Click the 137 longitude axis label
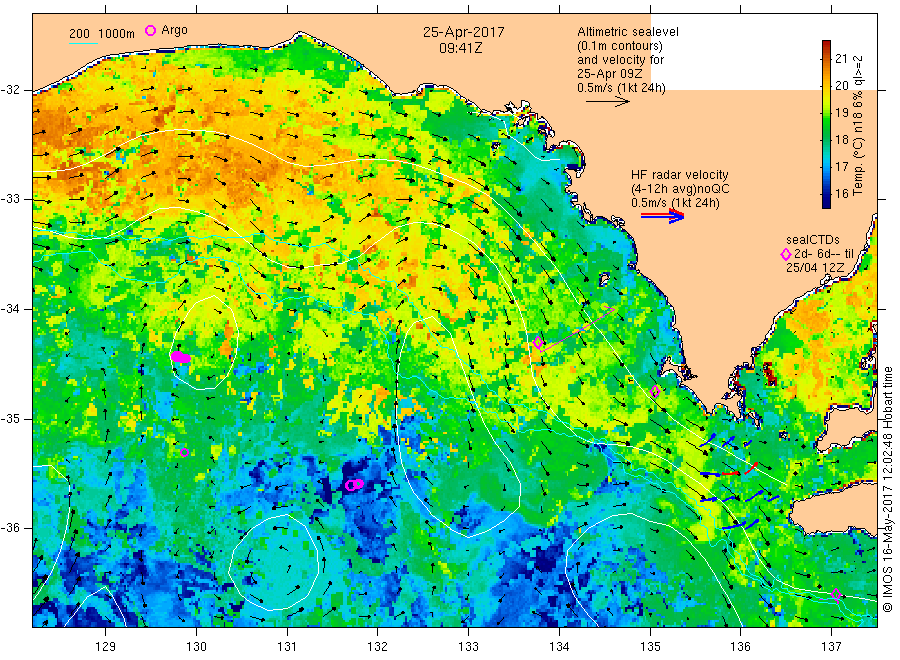Screen dimensions: 900x660 click(831, 646)
